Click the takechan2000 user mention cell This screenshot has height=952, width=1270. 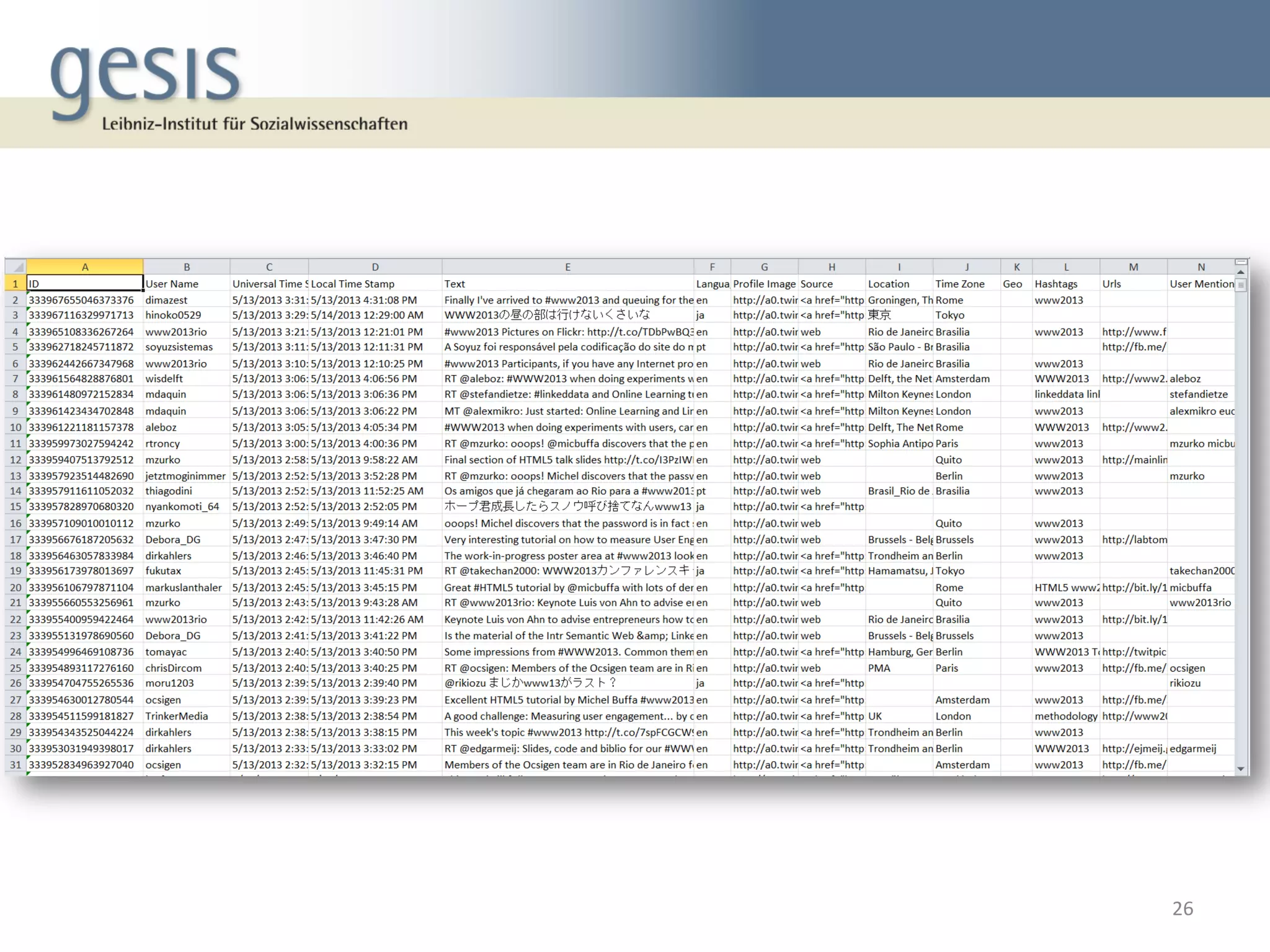[1201, 571]
